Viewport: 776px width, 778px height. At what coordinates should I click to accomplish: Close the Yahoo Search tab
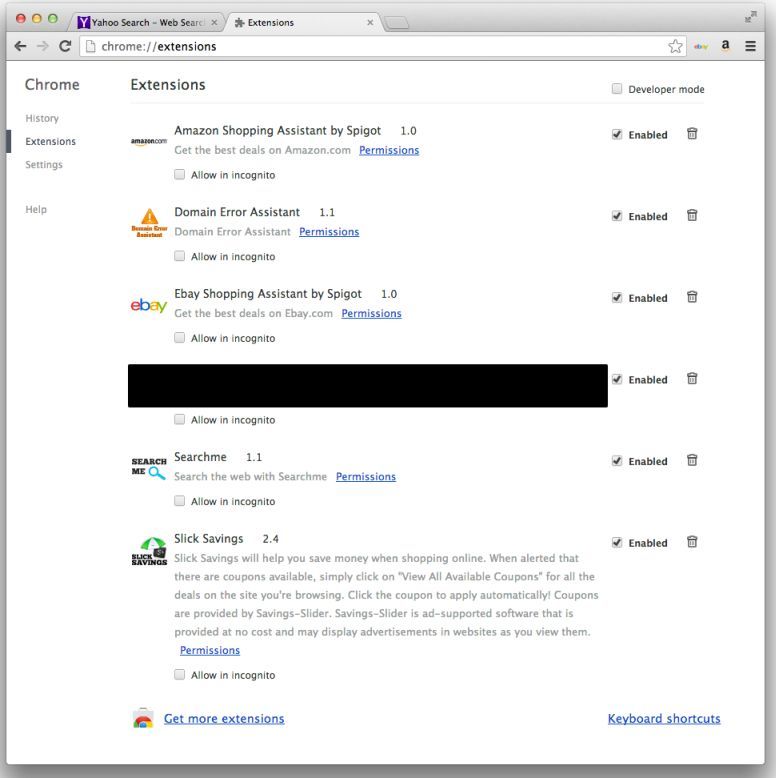click(x=214, y=22)
